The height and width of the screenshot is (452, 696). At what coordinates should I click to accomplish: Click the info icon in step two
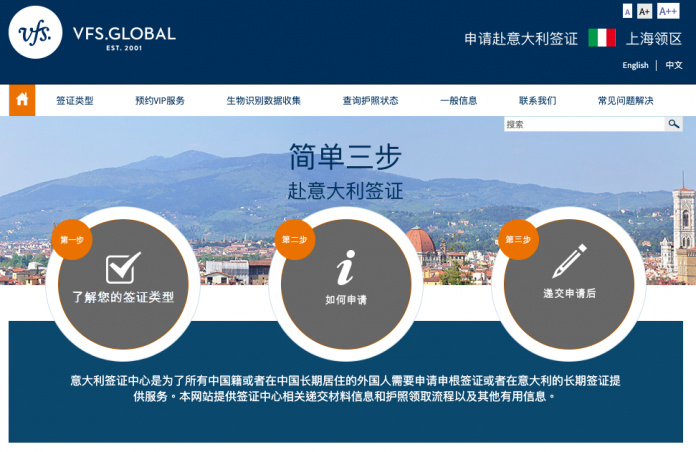pyautogui.click(x=345, y=268)
